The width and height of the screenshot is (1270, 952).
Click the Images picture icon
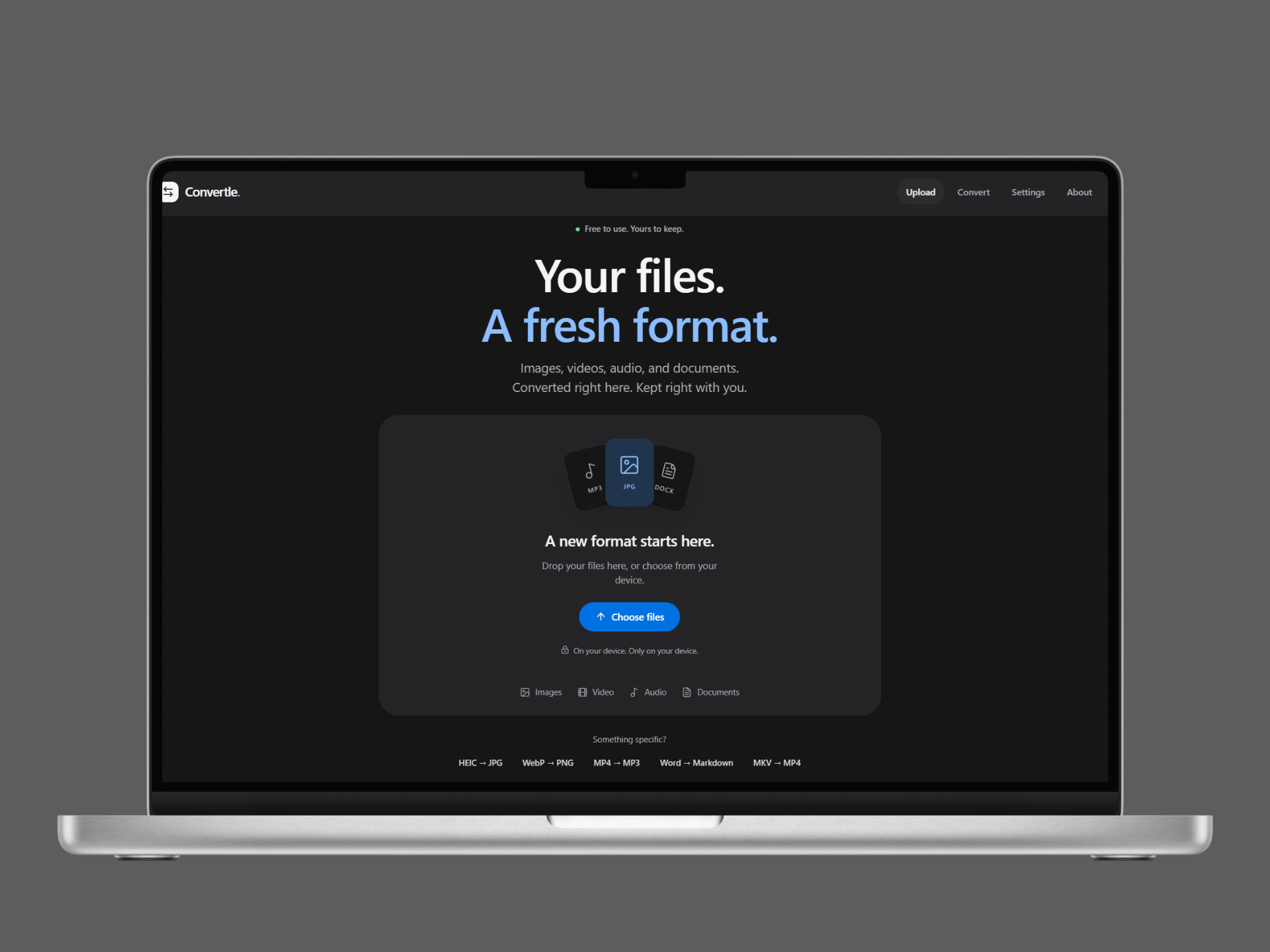pos(525,692)
